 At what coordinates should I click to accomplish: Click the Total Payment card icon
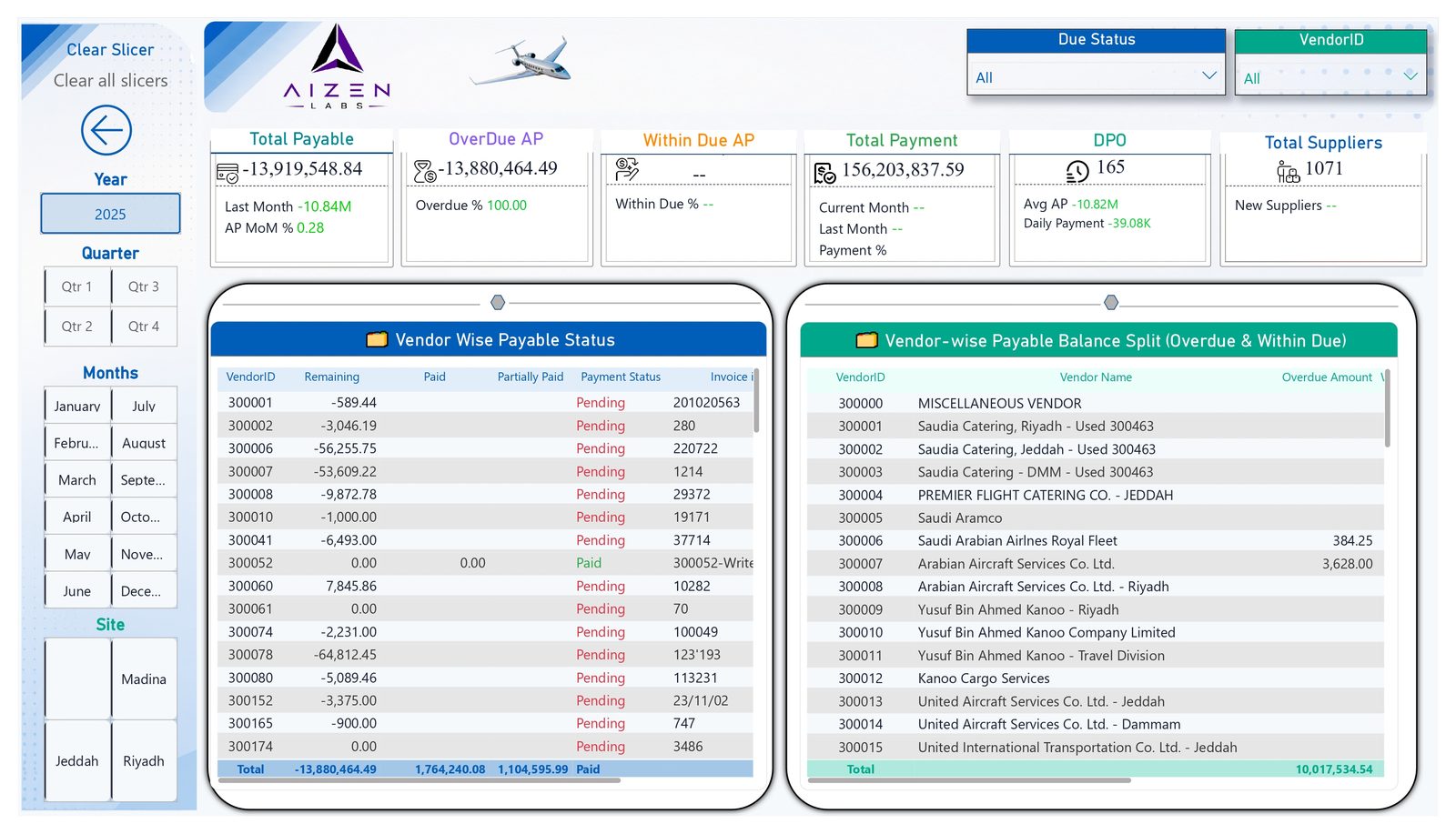[x=824, y=173]
